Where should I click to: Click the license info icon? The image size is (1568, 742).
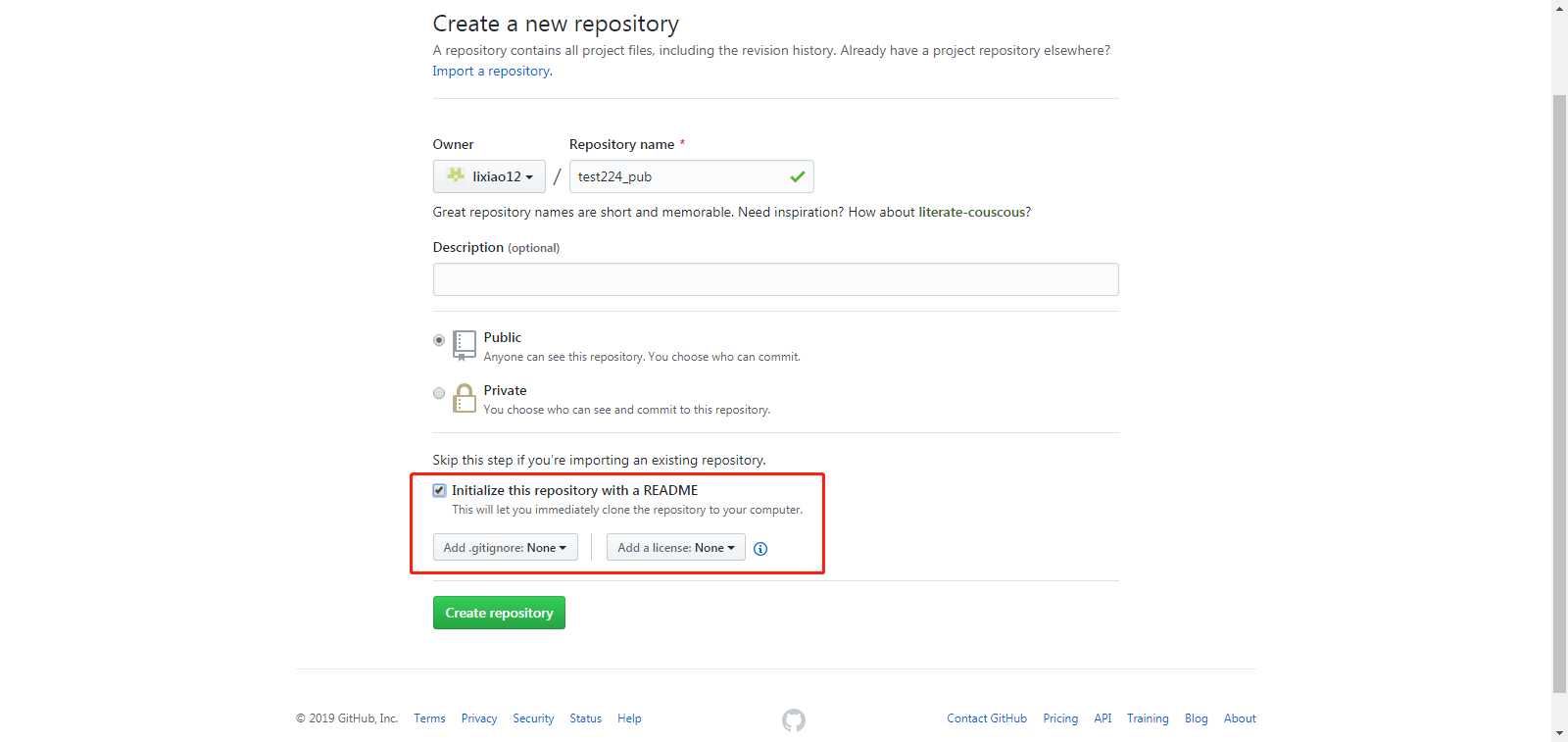coord(760,549)
